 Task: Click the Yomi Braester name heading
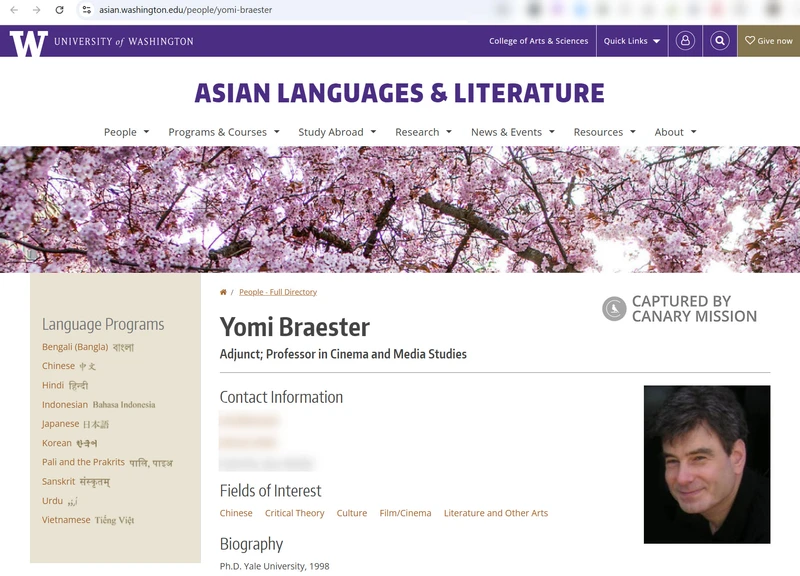(x=294, y=327)
